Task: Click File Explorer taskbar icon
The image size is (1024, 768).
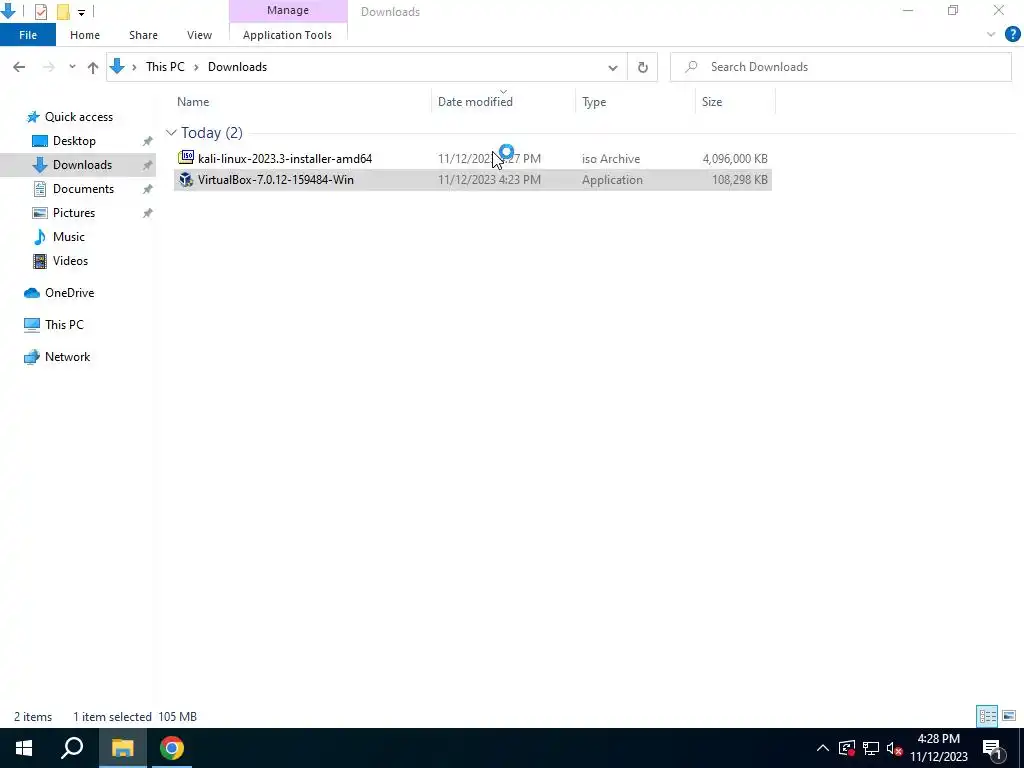Action: (122, 748)
